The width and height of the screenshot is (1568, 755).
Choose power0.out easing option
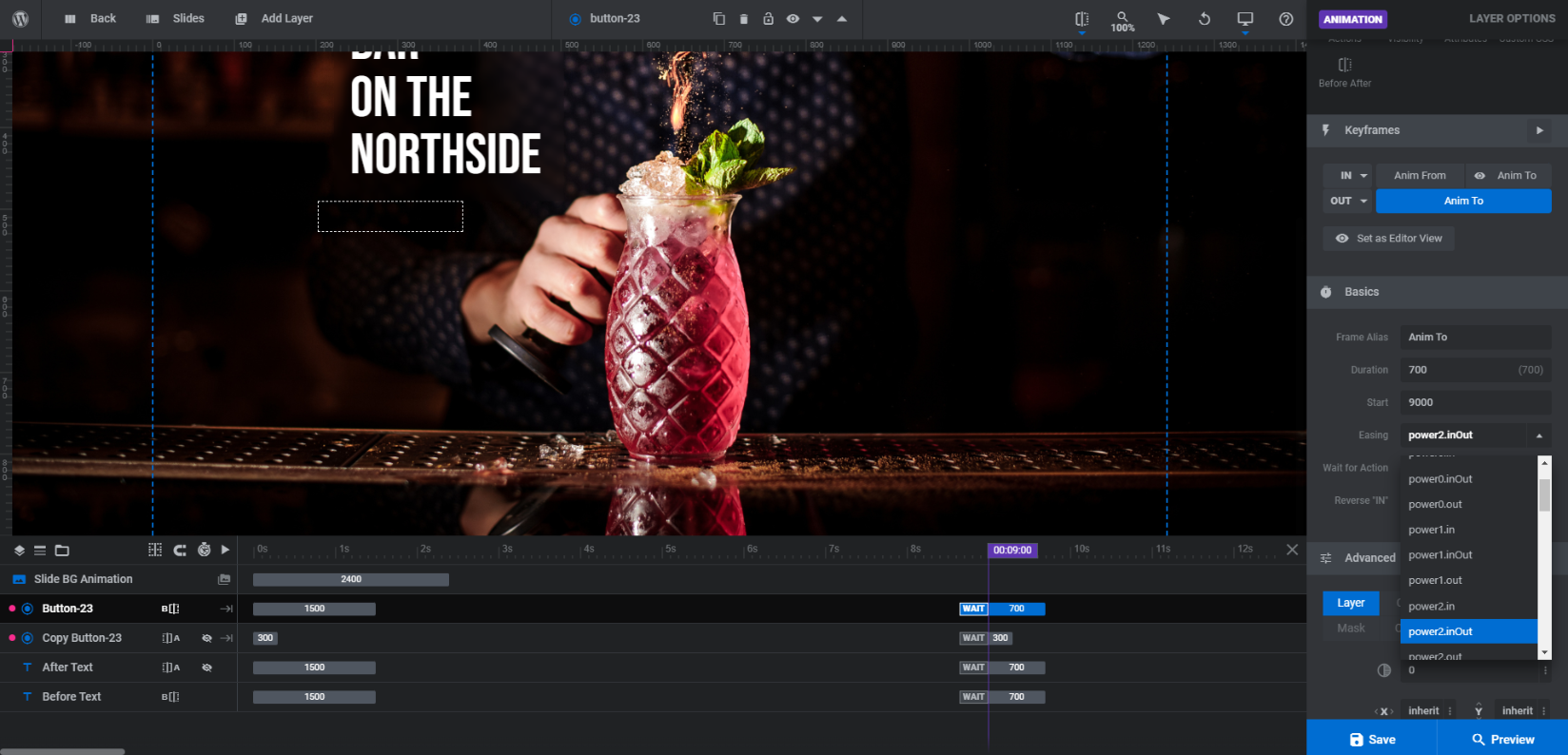[x=1468, y=504]
